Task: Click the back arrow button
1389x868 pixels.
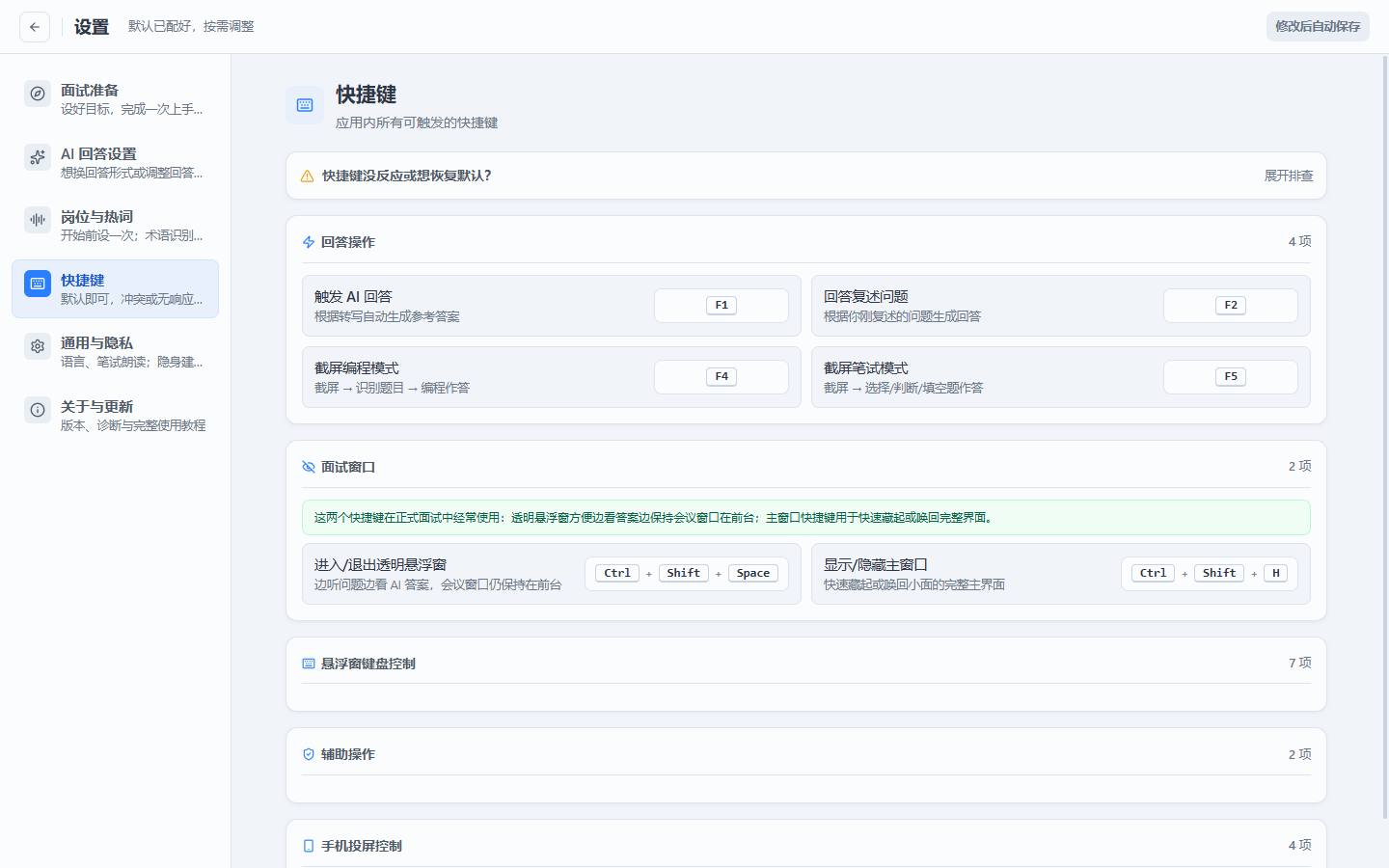Action: click(x=35, y=27)
